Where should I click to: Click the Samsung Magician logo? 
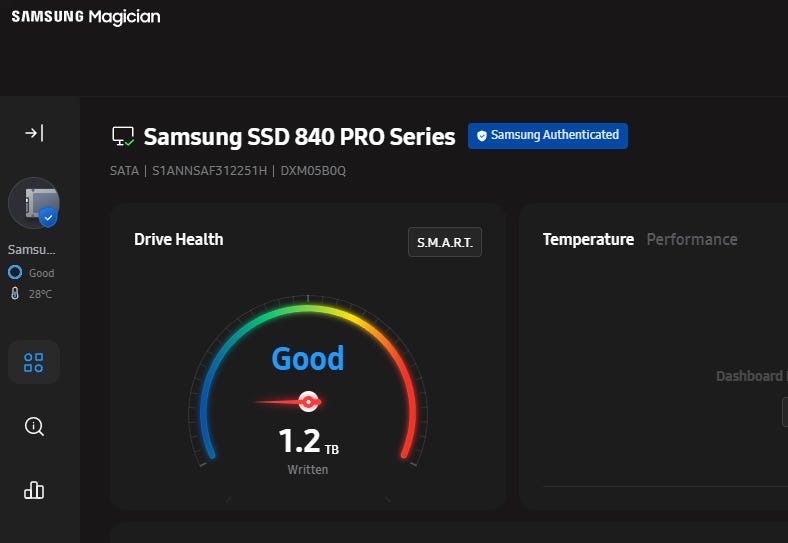pyautogui.click(x=86, y=17)
